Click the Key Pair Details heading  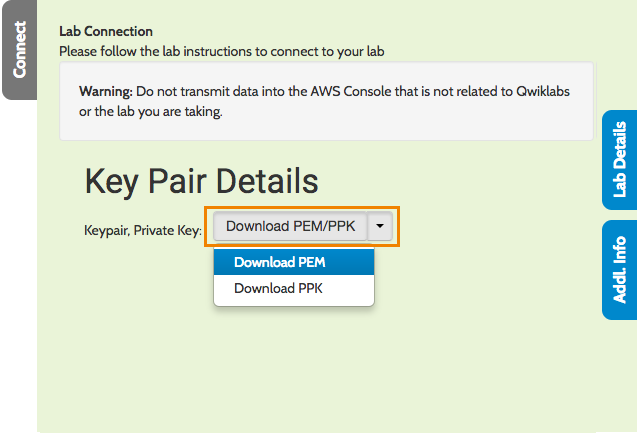(201, 181)
